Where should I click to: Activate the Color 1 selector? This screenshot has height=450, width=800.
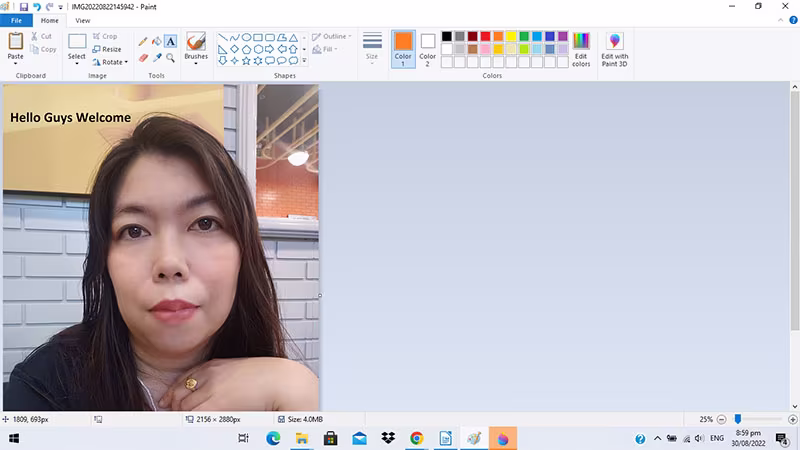pos(403,49)
